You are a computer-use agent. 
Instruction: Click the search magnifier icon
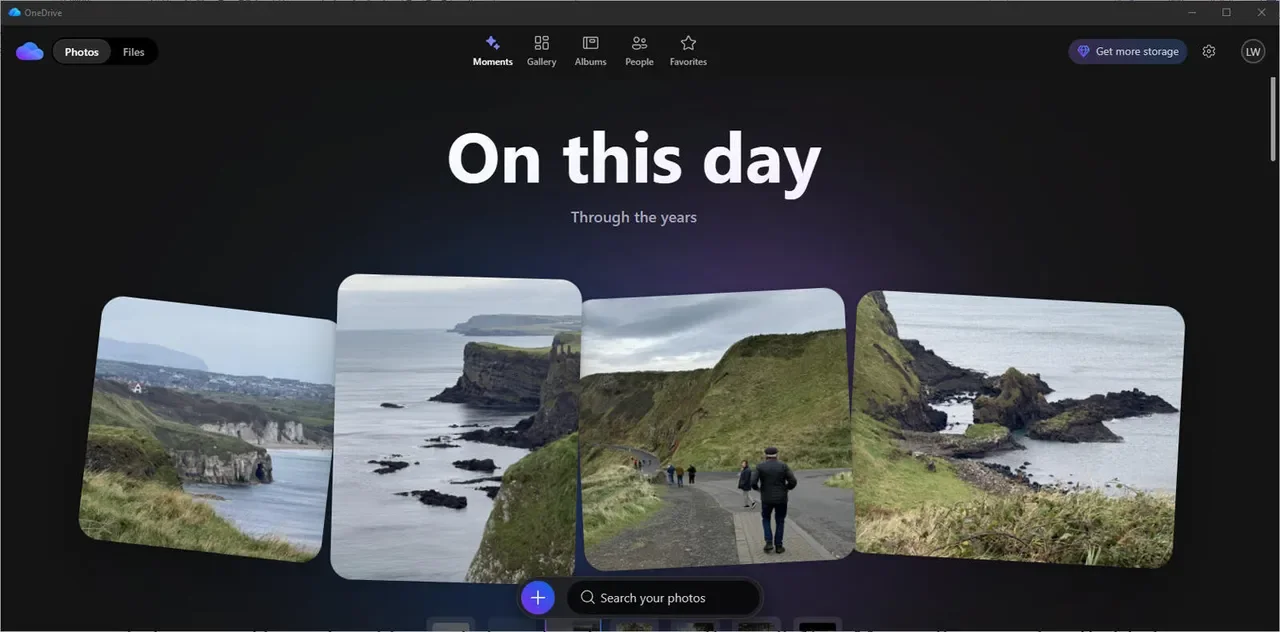(x=587, y=597)
